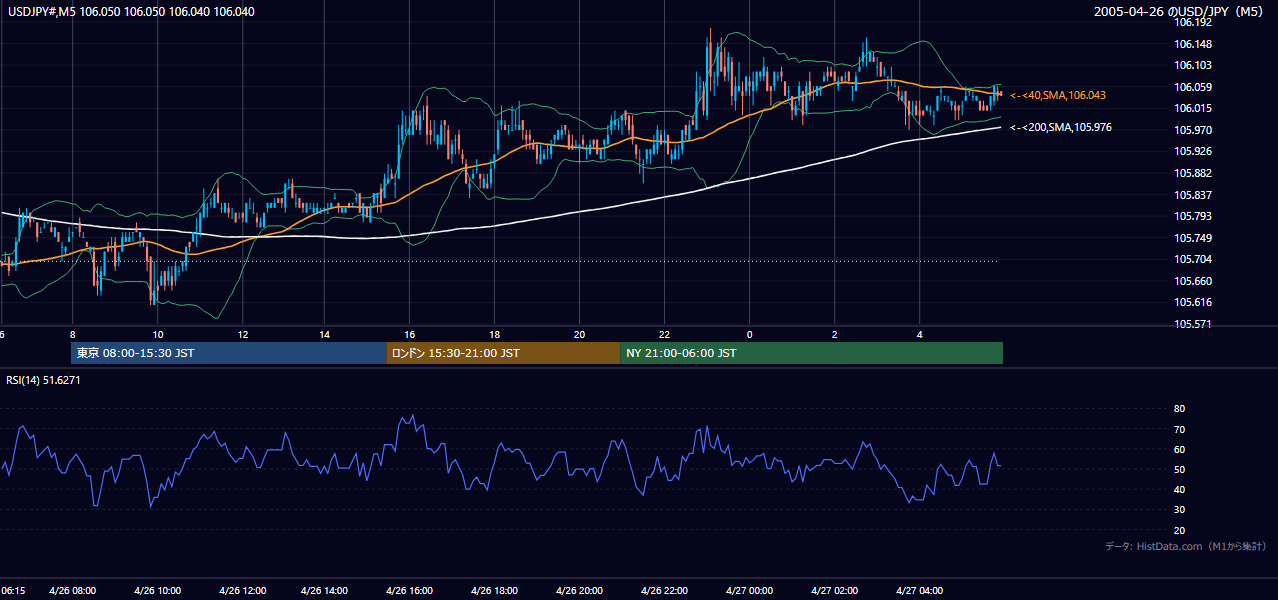Image resolution: width=1278 pixels, height=600 pixels.
Task: Click the bottom time label 4/26 08:00
Action: [72, 591]
